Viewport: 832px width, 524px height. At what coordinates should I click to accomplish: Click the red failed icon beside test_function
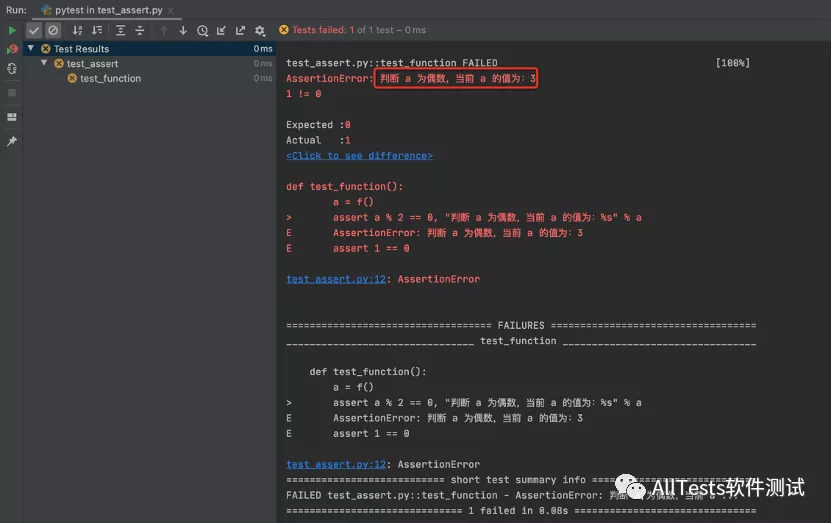click(72, 78)
